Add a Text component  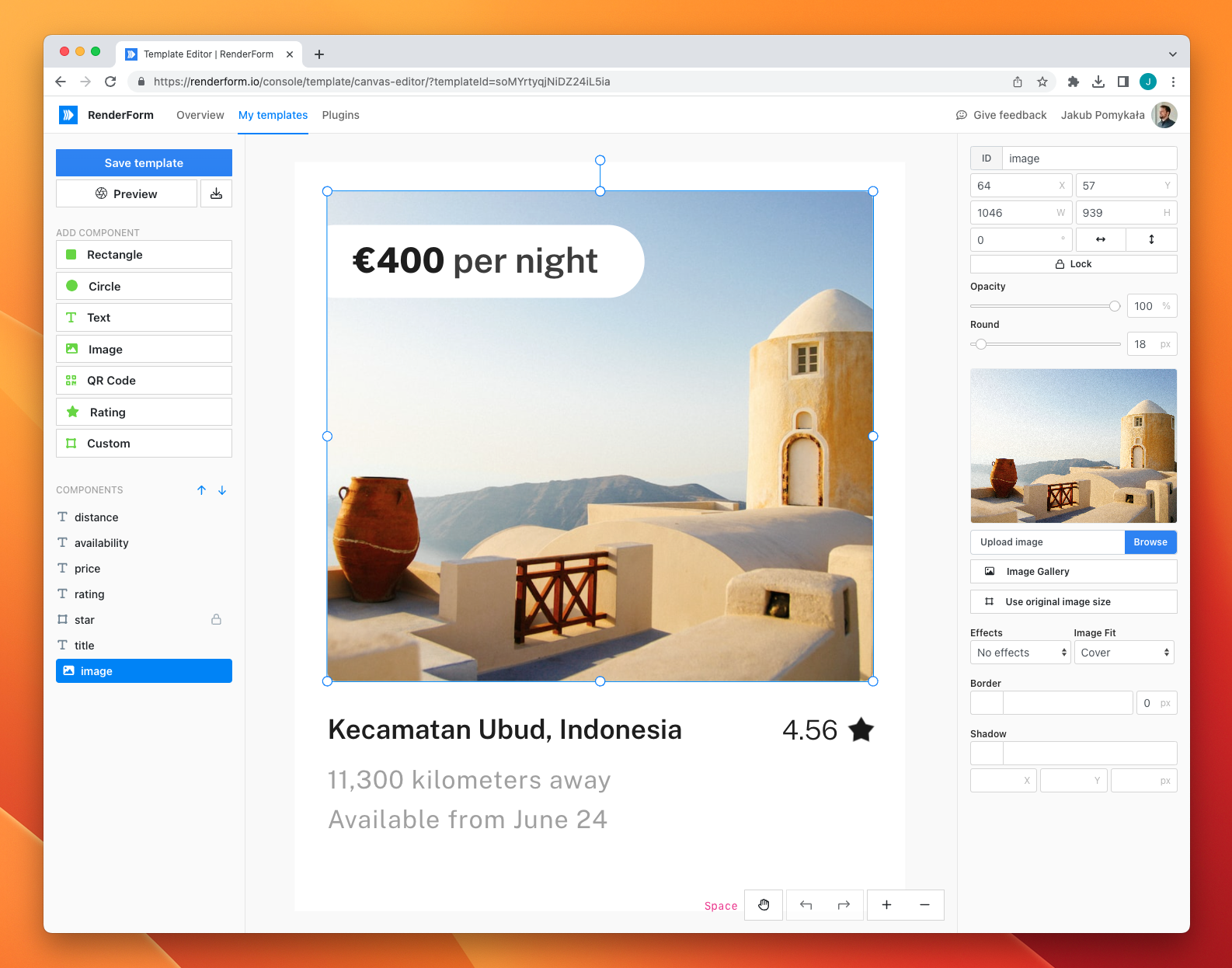(x=144, y=318)
